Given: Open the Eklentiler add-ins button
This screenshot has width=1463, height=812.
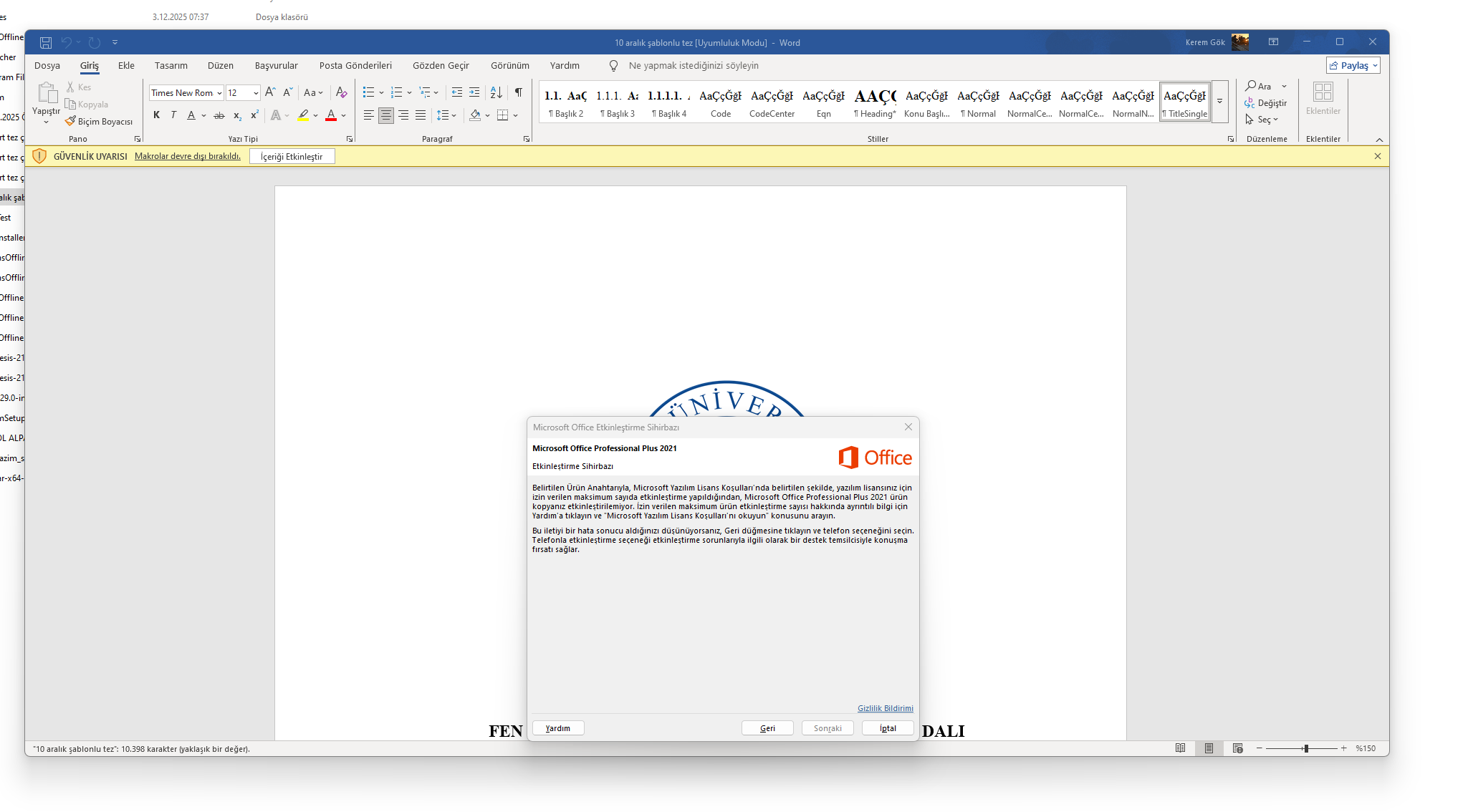Looking at the screenshot, I should point(1323,98).
